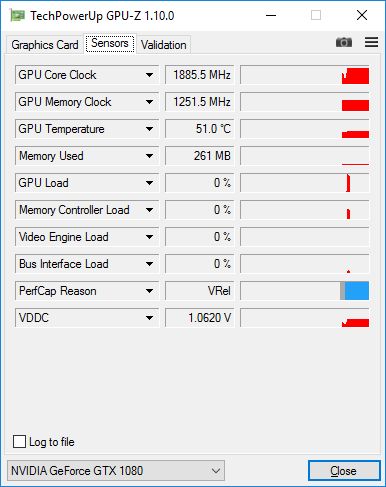
Task: Click the GPU Load history graph
Action: click(305, 183)
